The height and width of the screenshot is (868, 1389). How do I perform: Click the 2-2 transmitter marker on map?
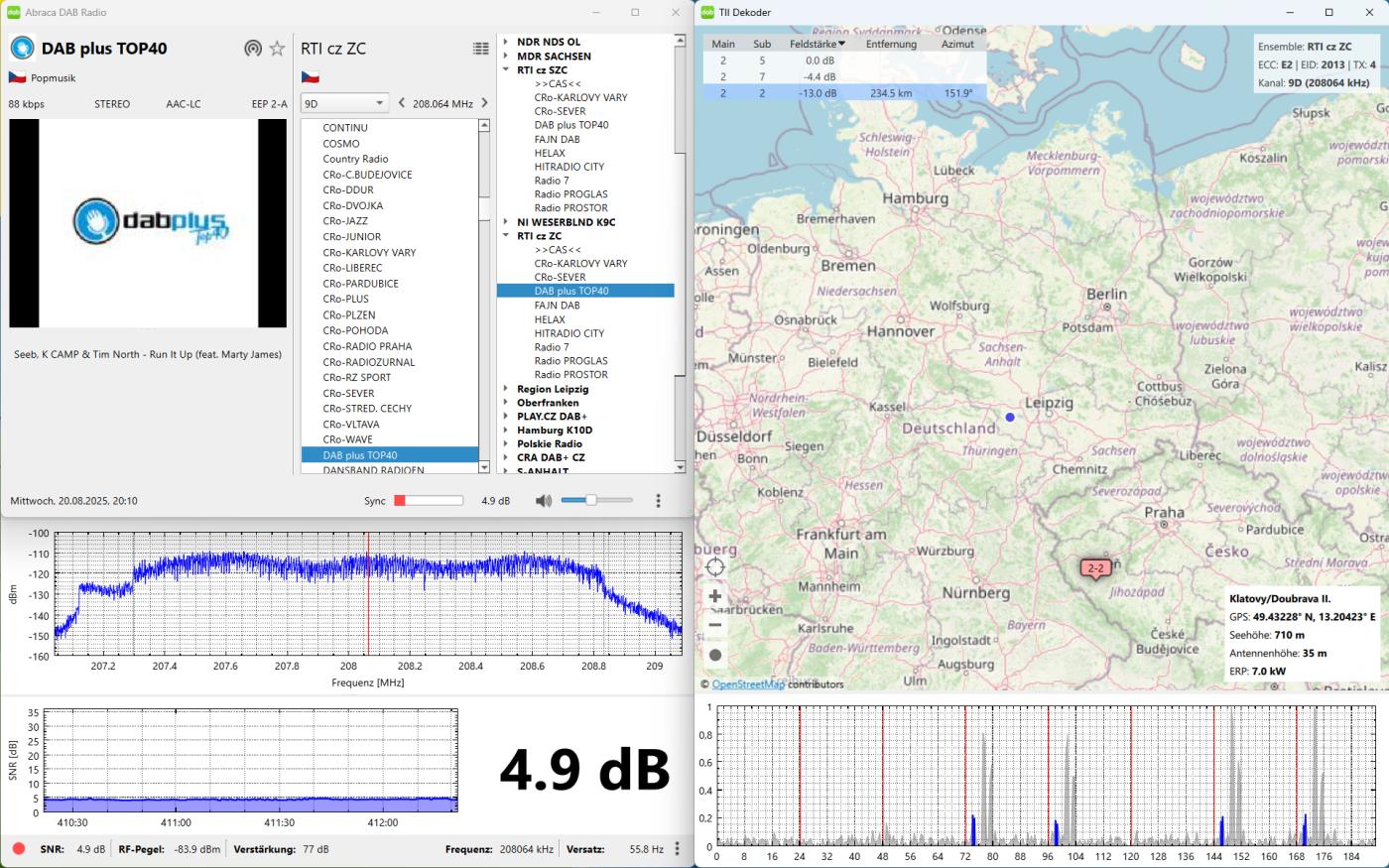click(1095, 568)
